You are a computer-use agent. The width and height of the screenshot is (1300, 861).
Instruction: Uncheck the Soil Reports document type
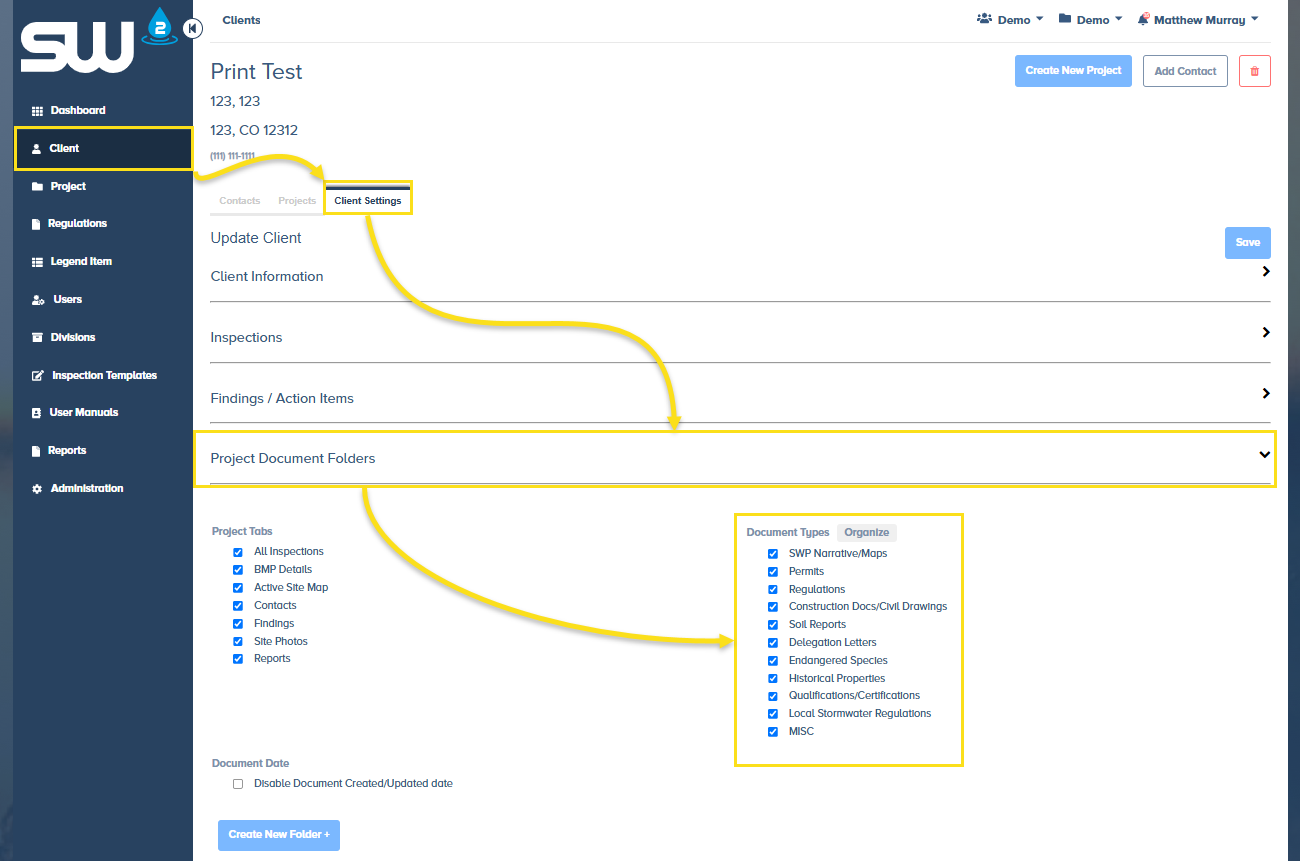point(772,624)
